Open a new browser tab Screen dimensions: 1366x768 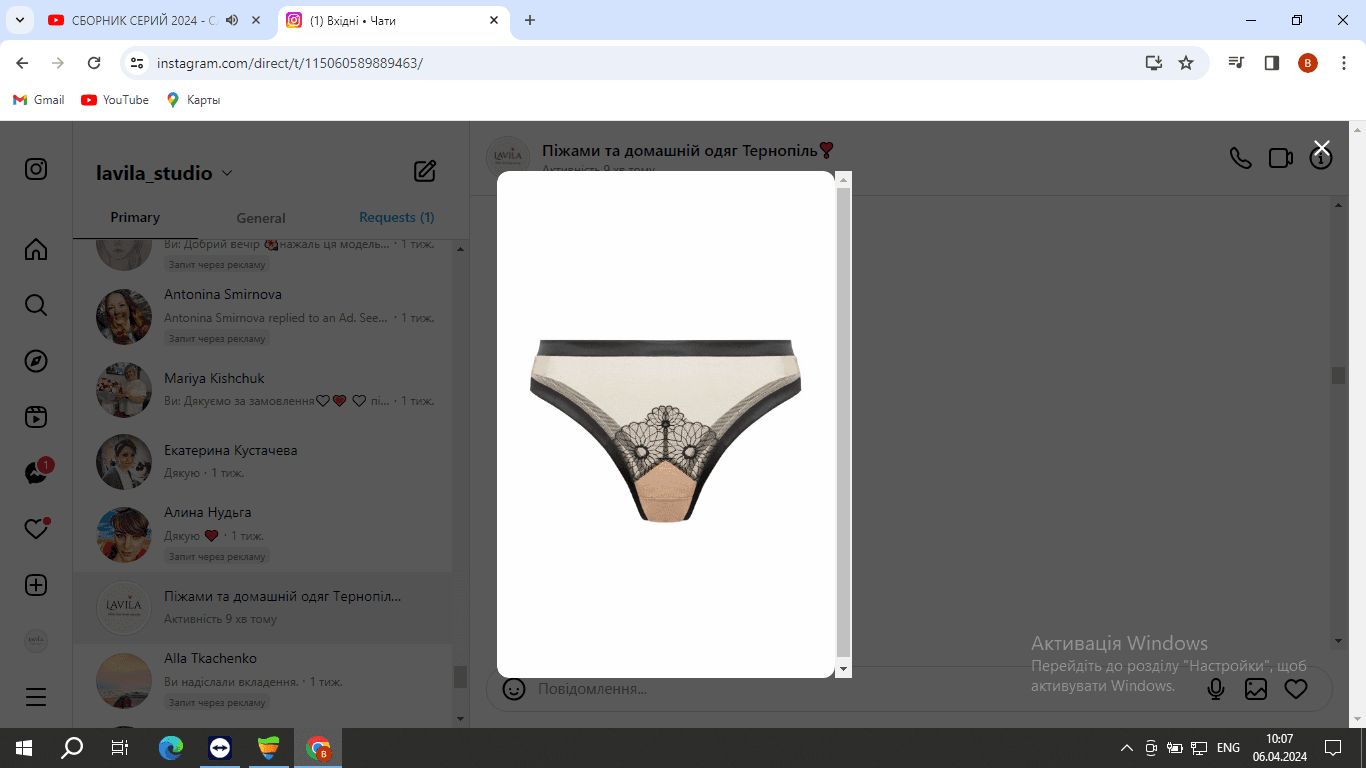530,20
